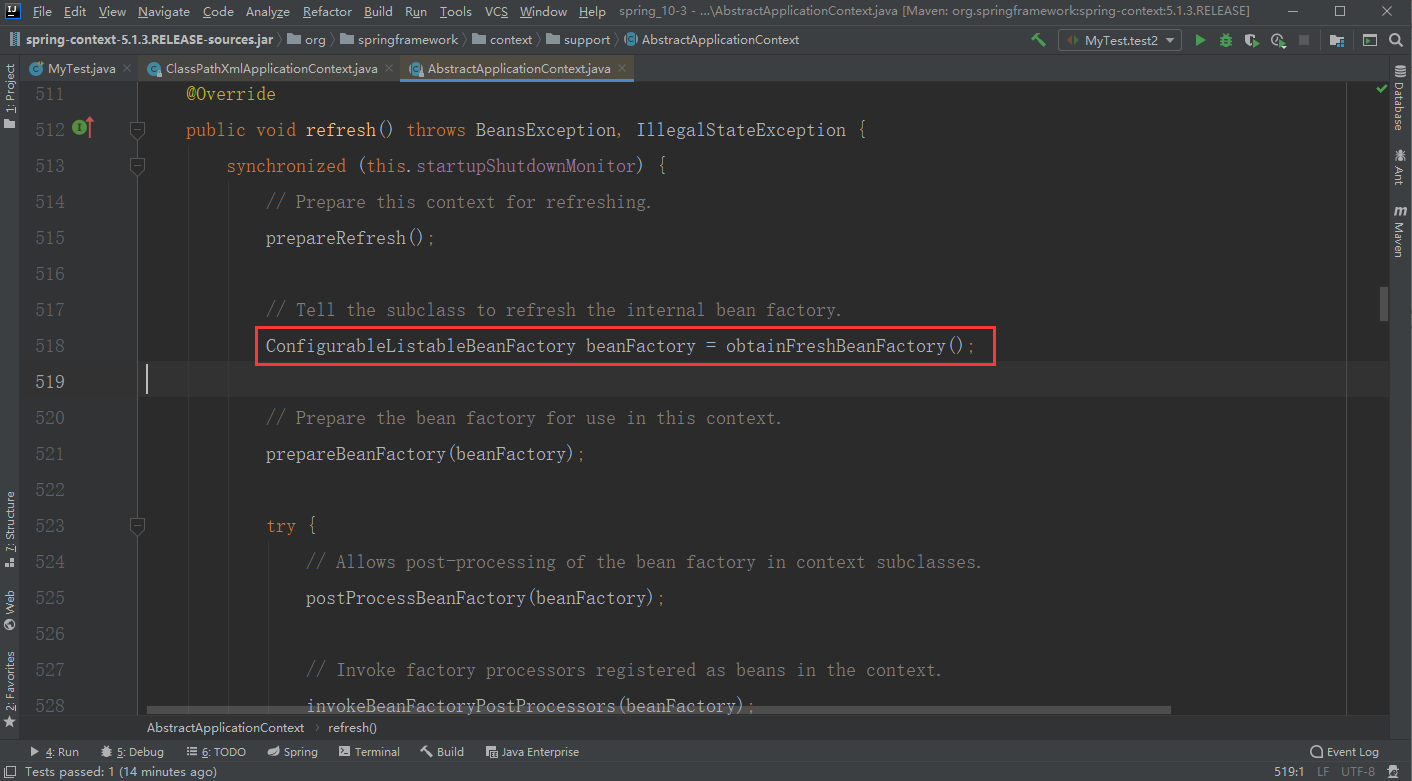The image size is (1412, 781).
Task: Click the springframework breadcrumb in navigation bar
Action: pyautogui.click(x=399, y=40)
